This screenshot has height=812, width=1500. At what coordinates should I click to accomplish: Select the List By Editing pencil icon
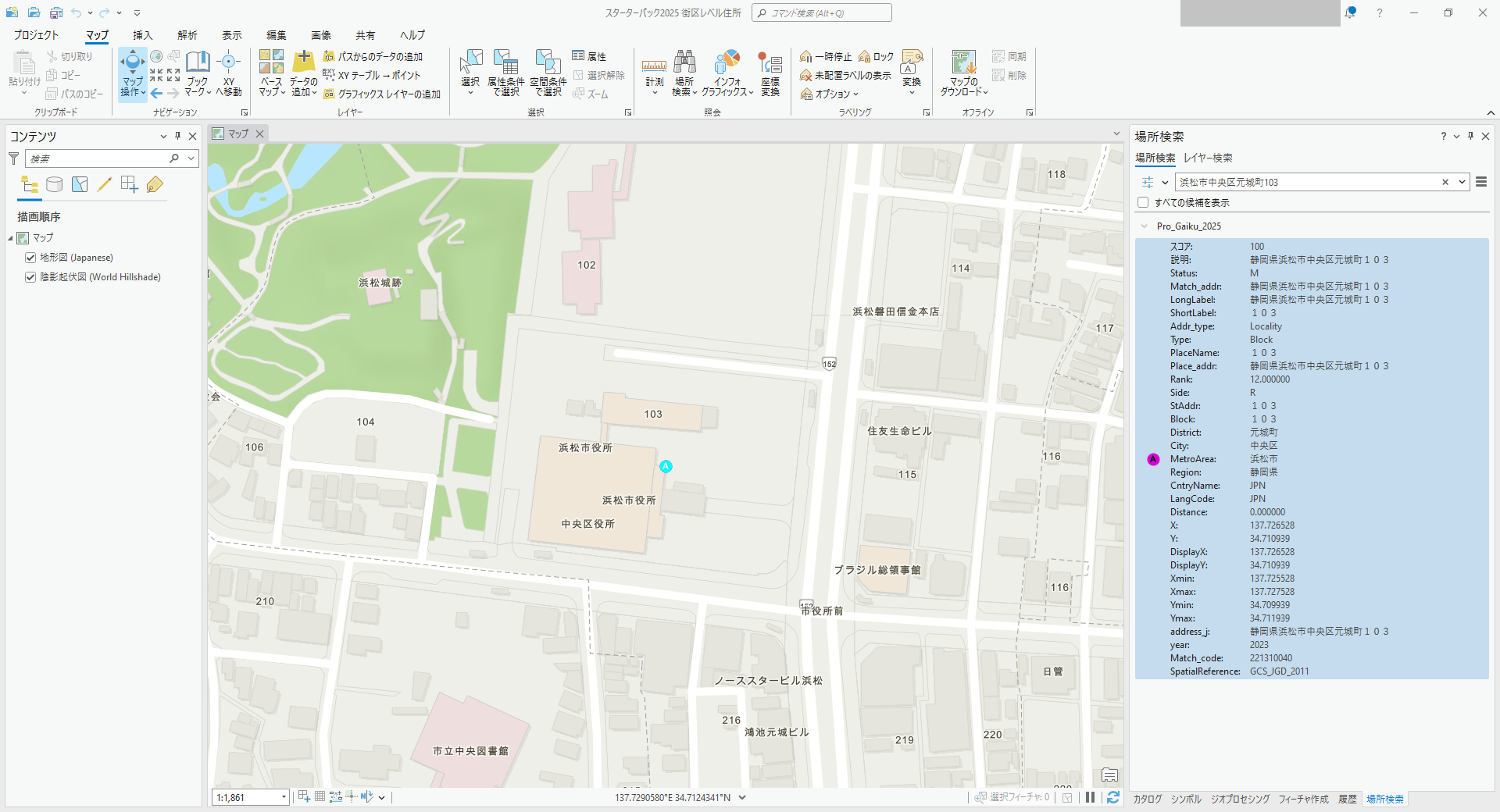pos(105,185)
